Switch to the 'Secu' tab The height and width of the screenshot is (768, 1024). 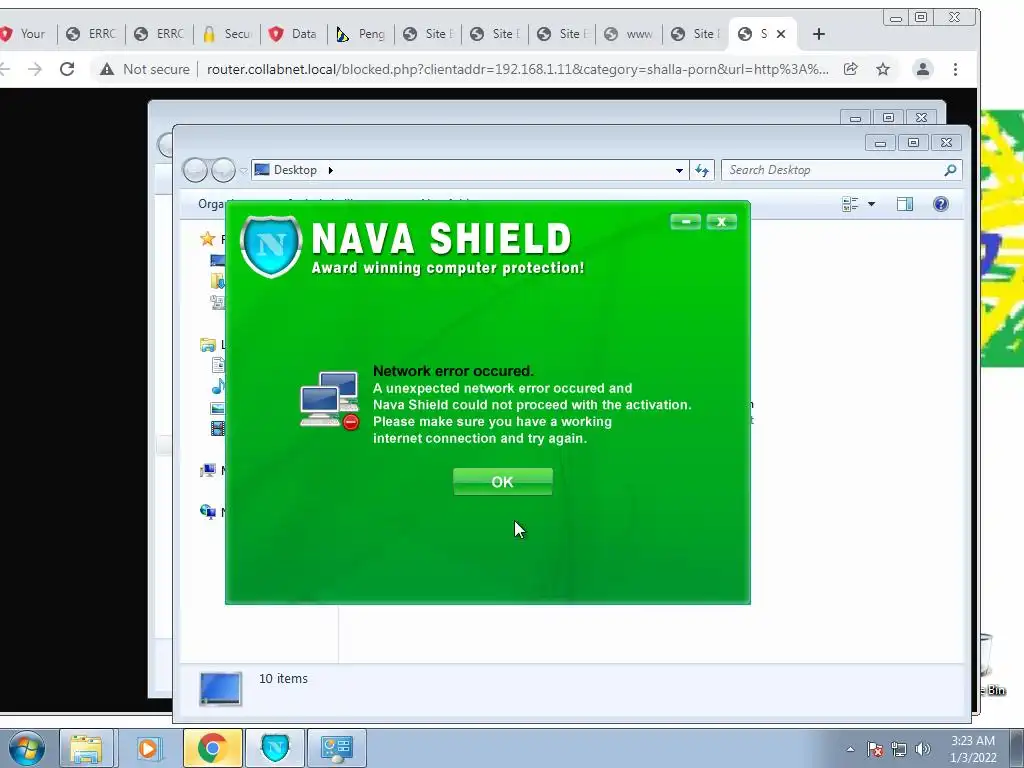(x=227, y=34)
